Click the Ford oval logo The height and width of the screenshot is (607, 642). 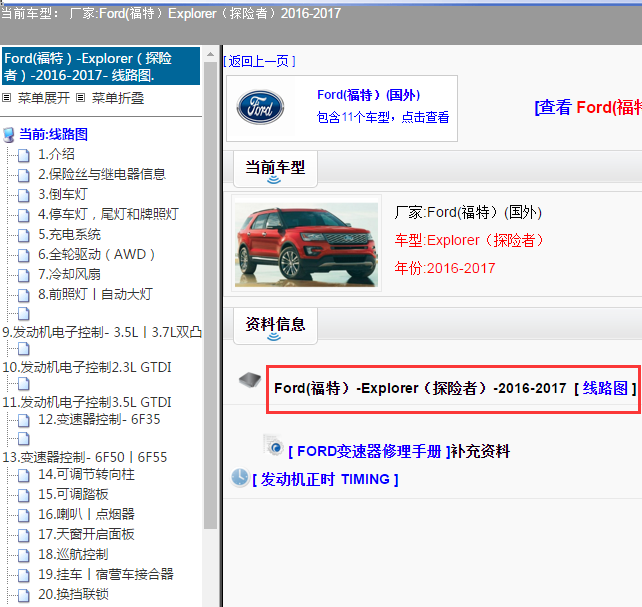tap(260, 107)
